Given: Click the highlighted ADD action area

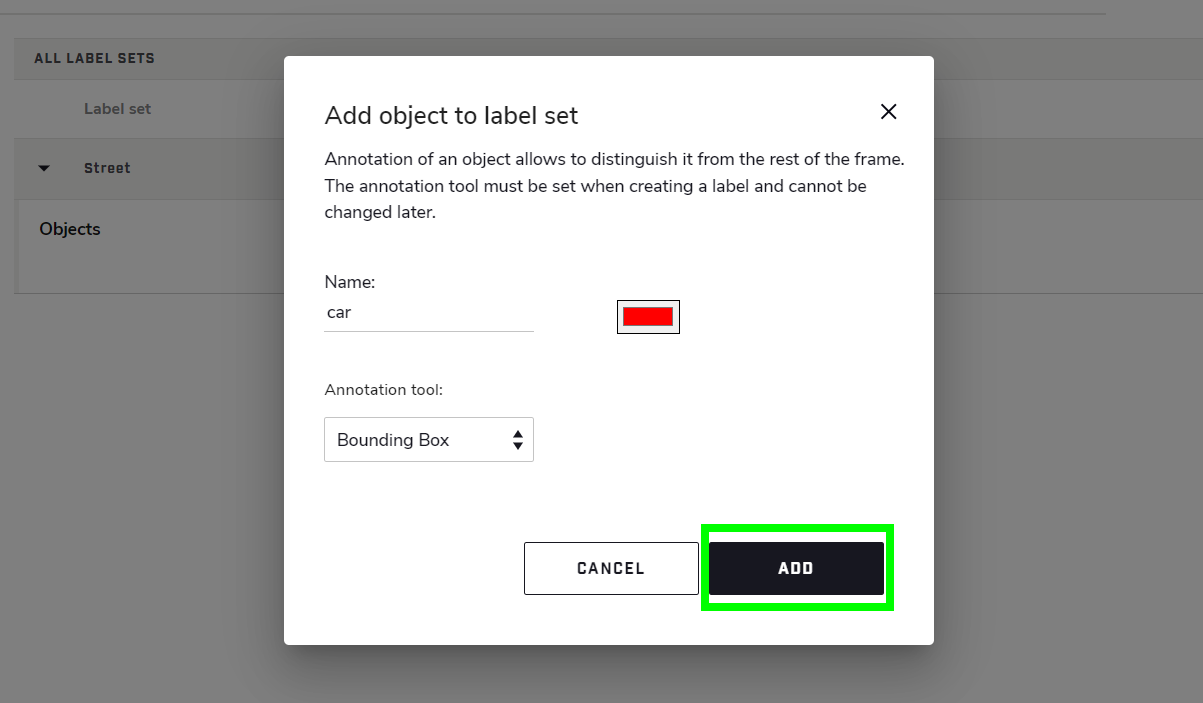Looking at the screenshot, I should (796, 567).
